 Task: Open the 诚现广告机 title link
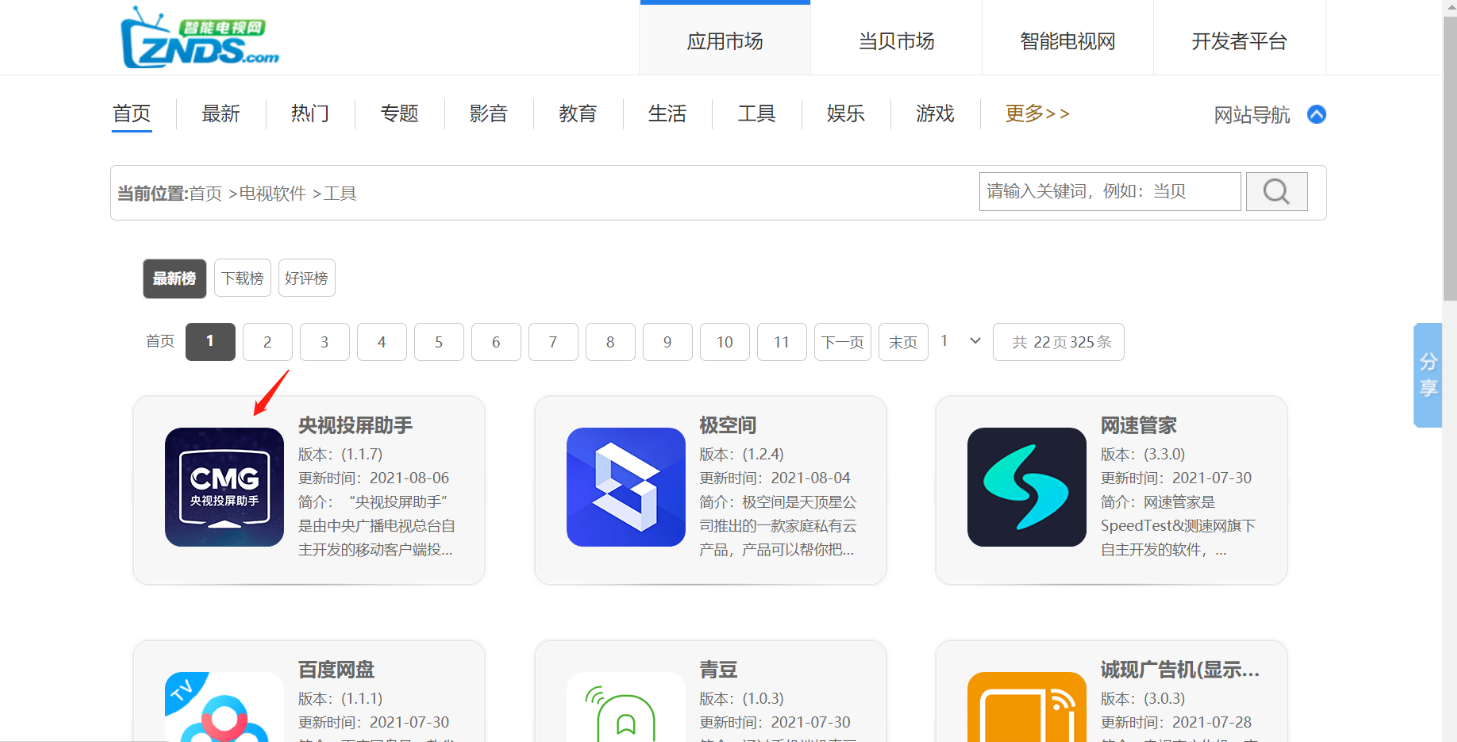(1180, 669)
